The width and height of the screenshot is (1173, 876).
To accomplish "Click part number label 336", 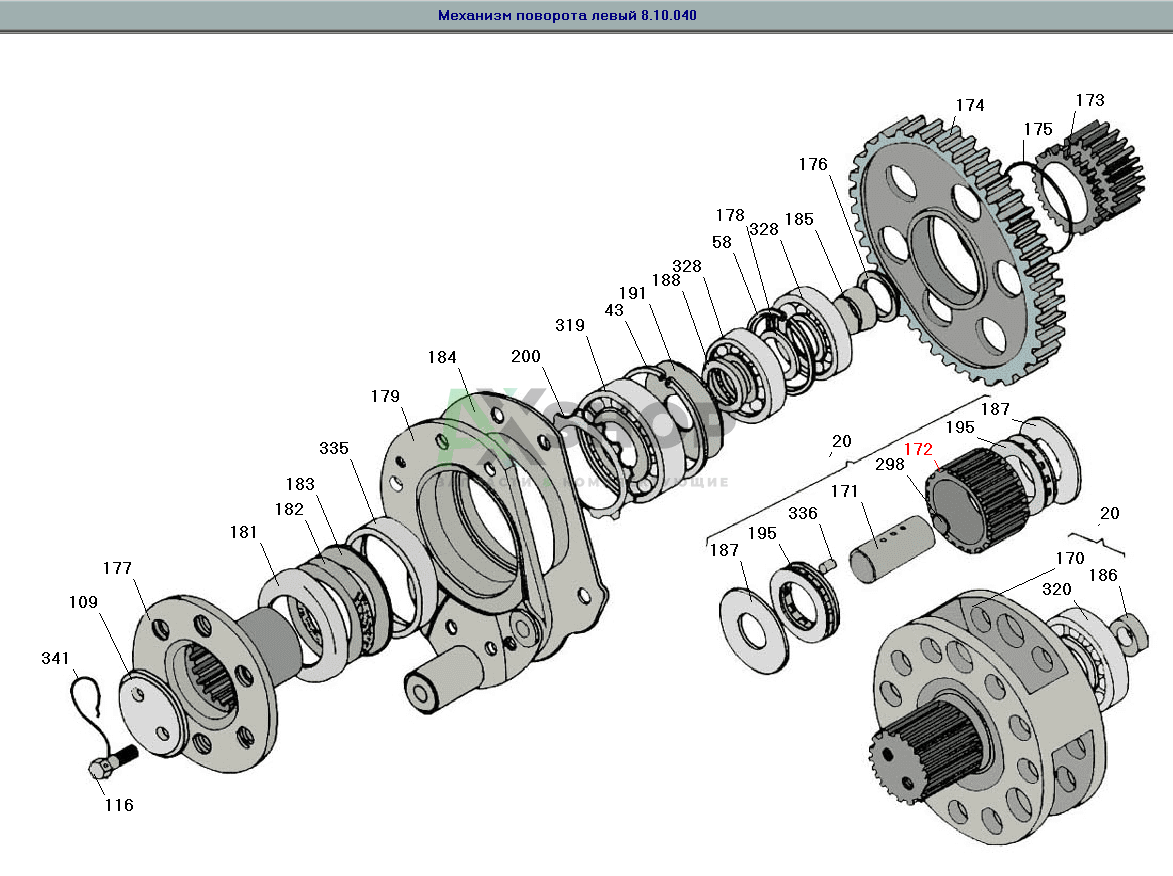I will pyautogui.click(x=802, y=513).
